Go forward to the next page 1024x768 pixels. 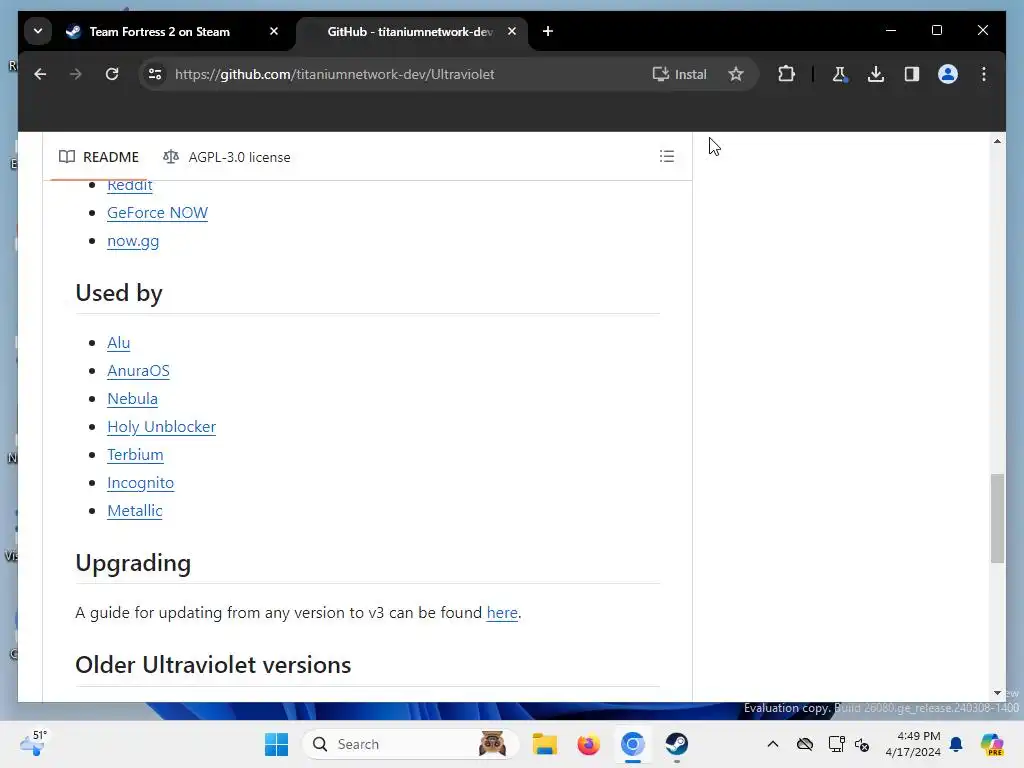pyautogui.click(x=76, y=74)
